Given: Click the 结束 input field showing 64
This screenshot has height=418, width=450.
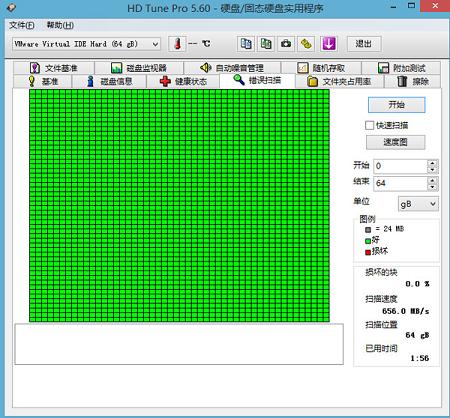Looking at the screenshot, I should click(400, 183).
